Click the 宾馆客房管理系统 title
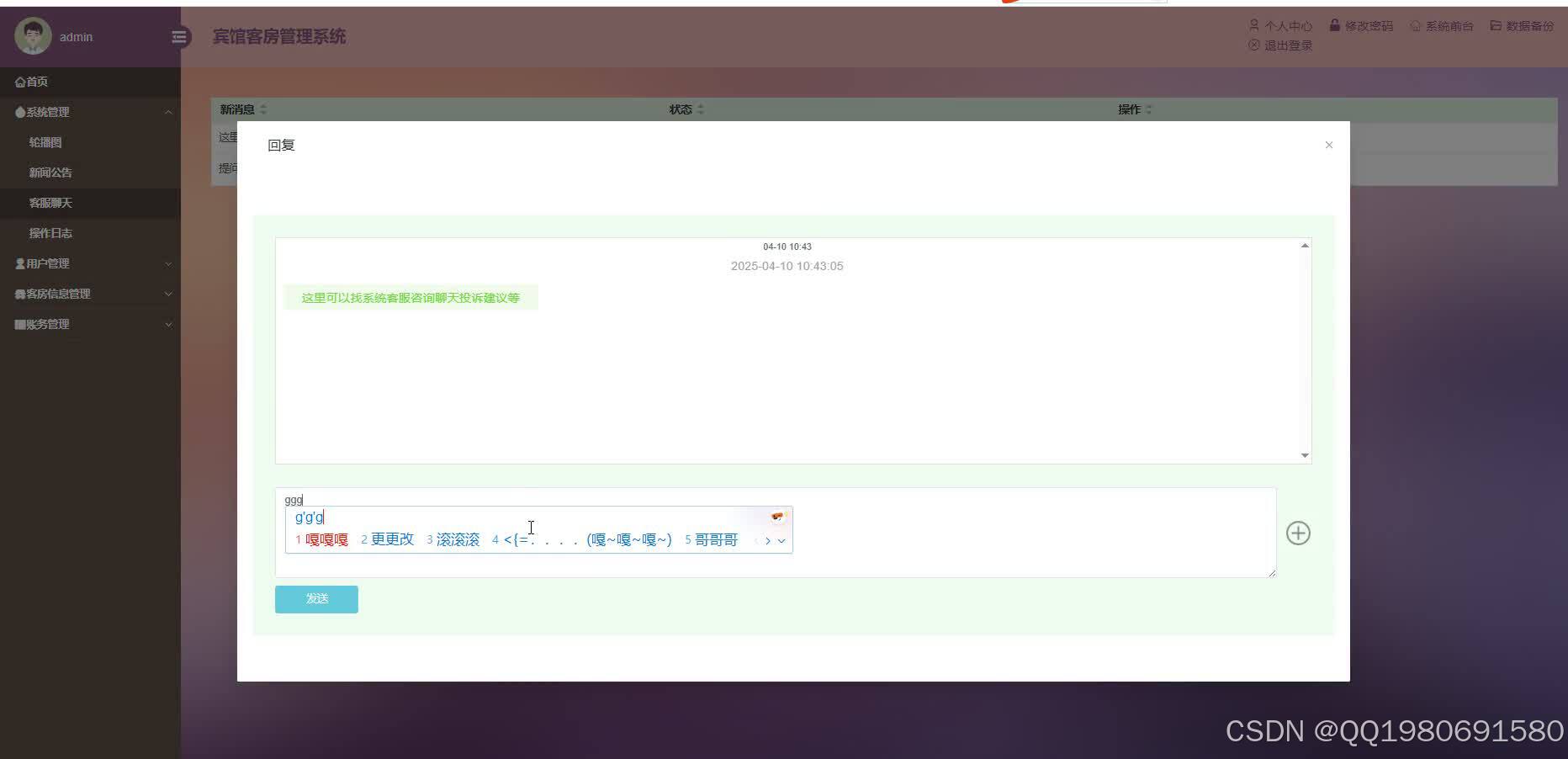The height and width of the screenshot is (759, 1568). pyautogui.click(x=279, y=36)
